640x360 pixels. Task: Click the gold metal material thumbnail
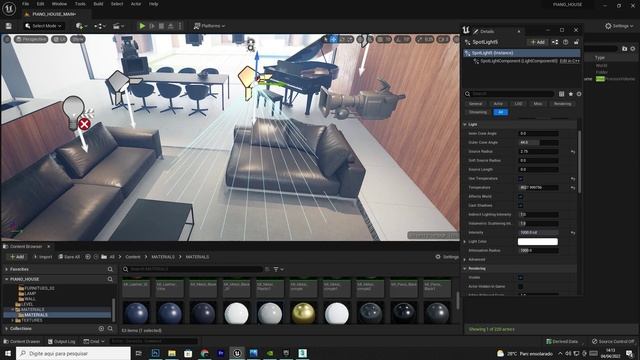pyautogui.click(x=303, y=313)
